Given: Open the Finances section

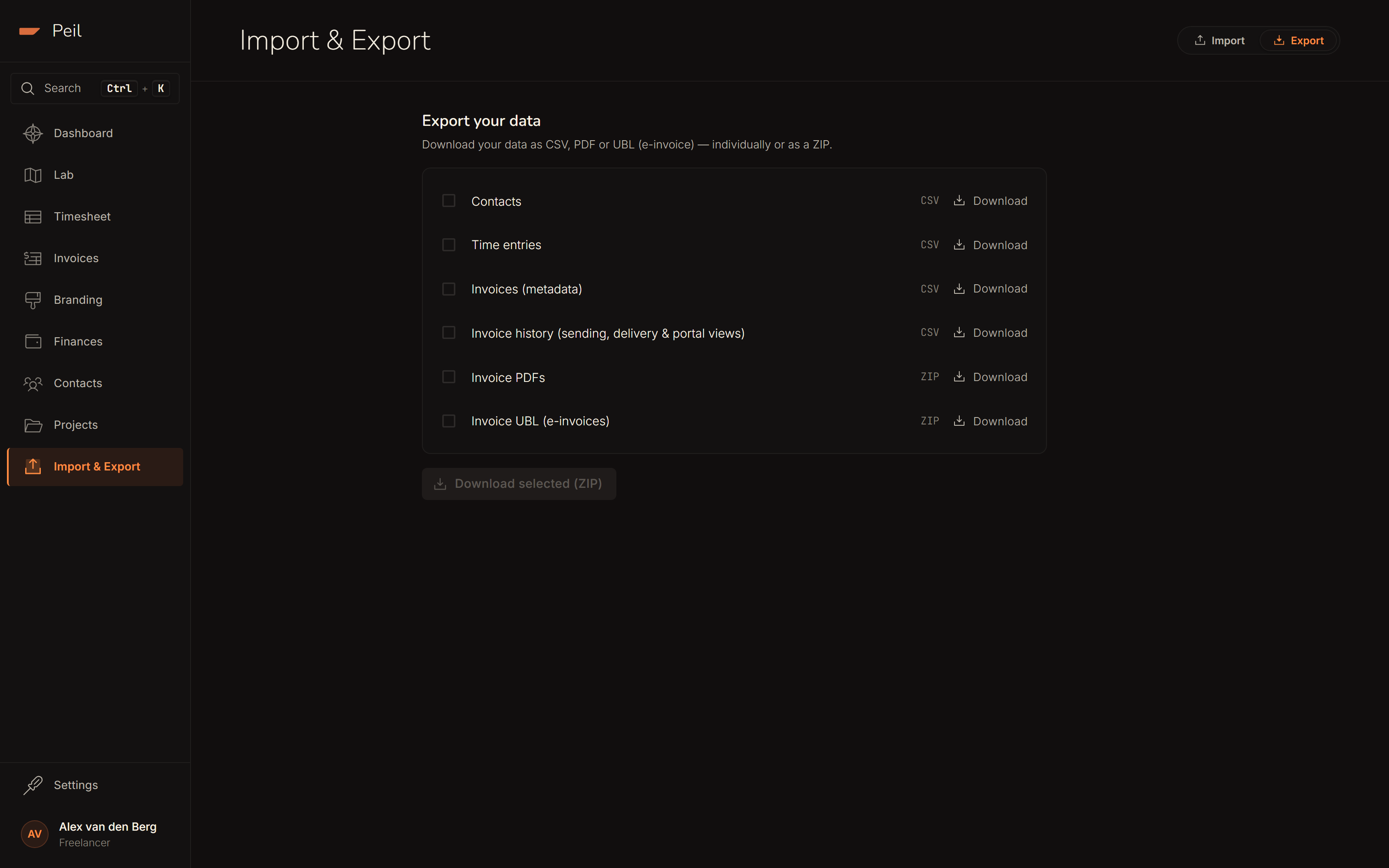Looking at the screenshot, I should pos(95,342).
